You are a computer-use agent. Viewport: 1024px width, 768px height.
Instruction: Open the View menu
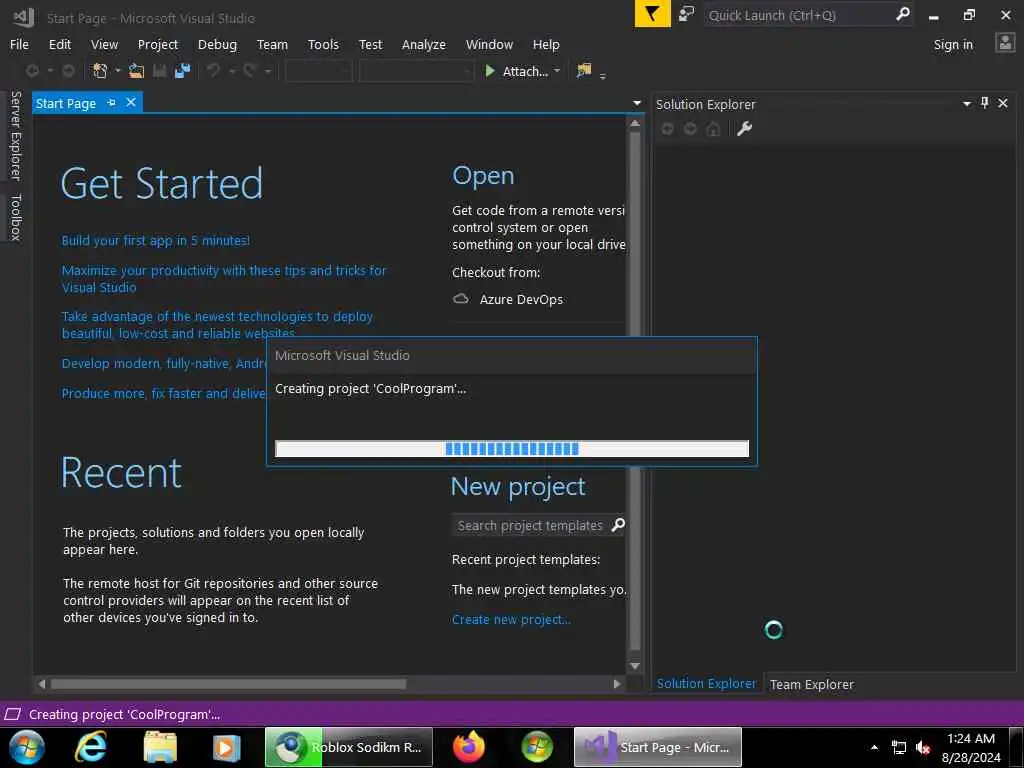(x=104, y=44)
